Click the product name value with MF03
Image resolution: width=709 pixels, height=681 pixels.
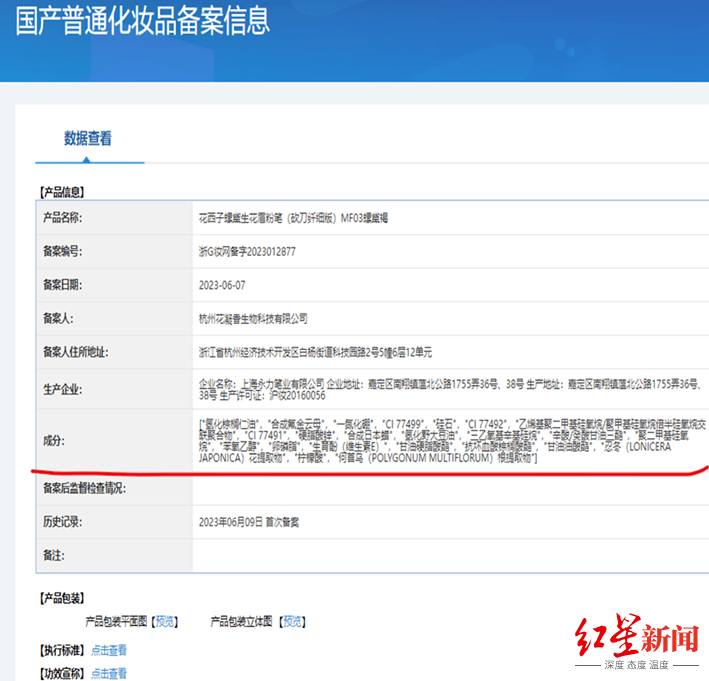pos(293,218)
